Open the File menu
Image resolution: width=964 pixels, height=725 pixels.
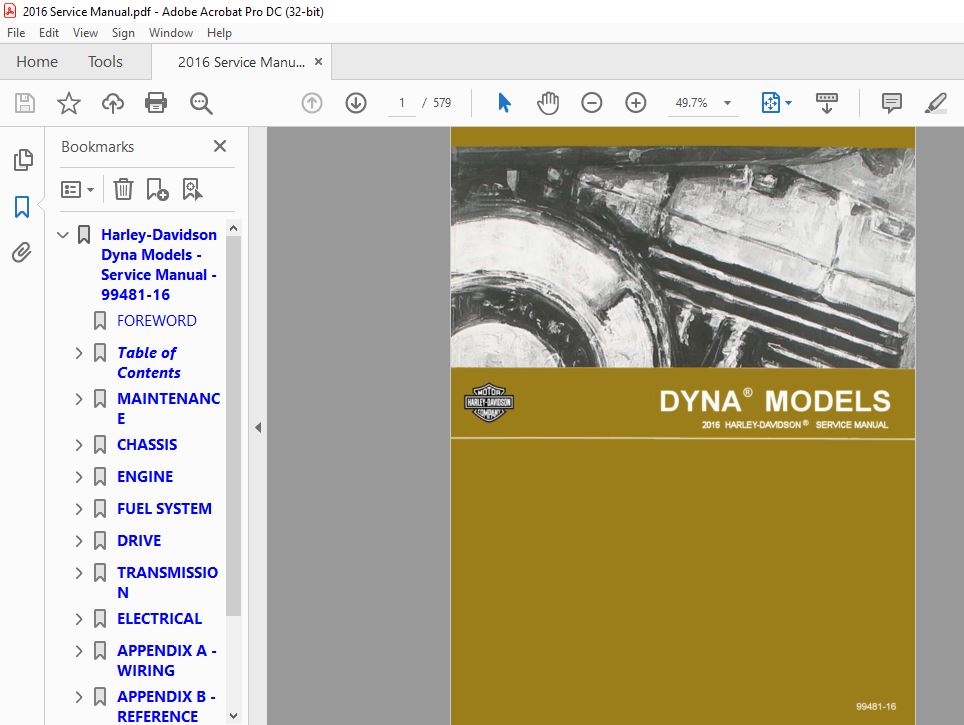tap(16, 33)
